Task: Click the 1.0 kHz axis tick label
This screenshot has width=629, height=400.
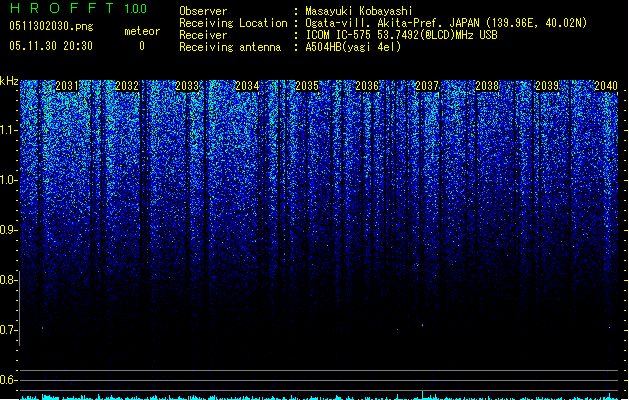Action: [8, 180]
